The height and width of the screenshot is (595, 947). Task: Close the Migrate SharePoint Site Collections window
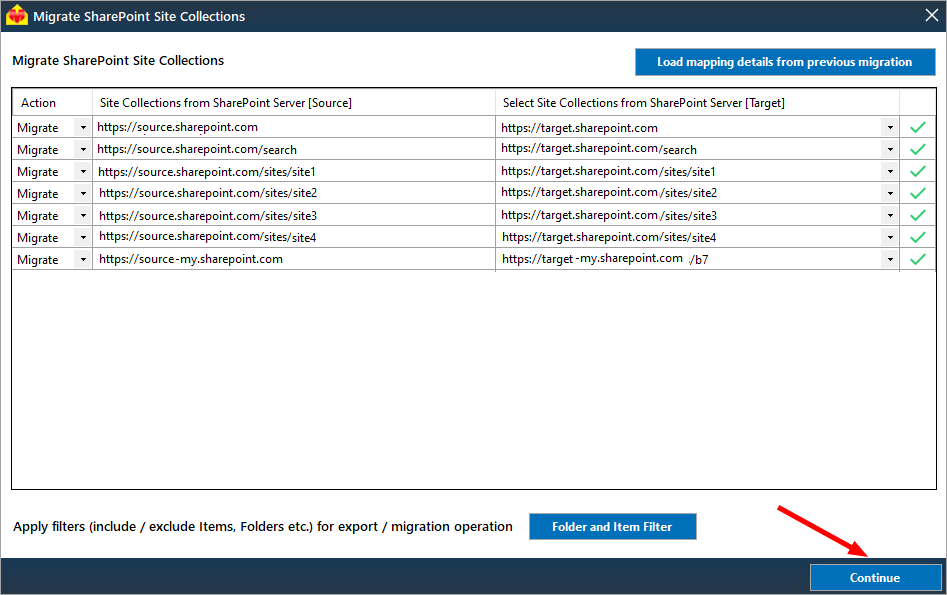click(931, 15)
